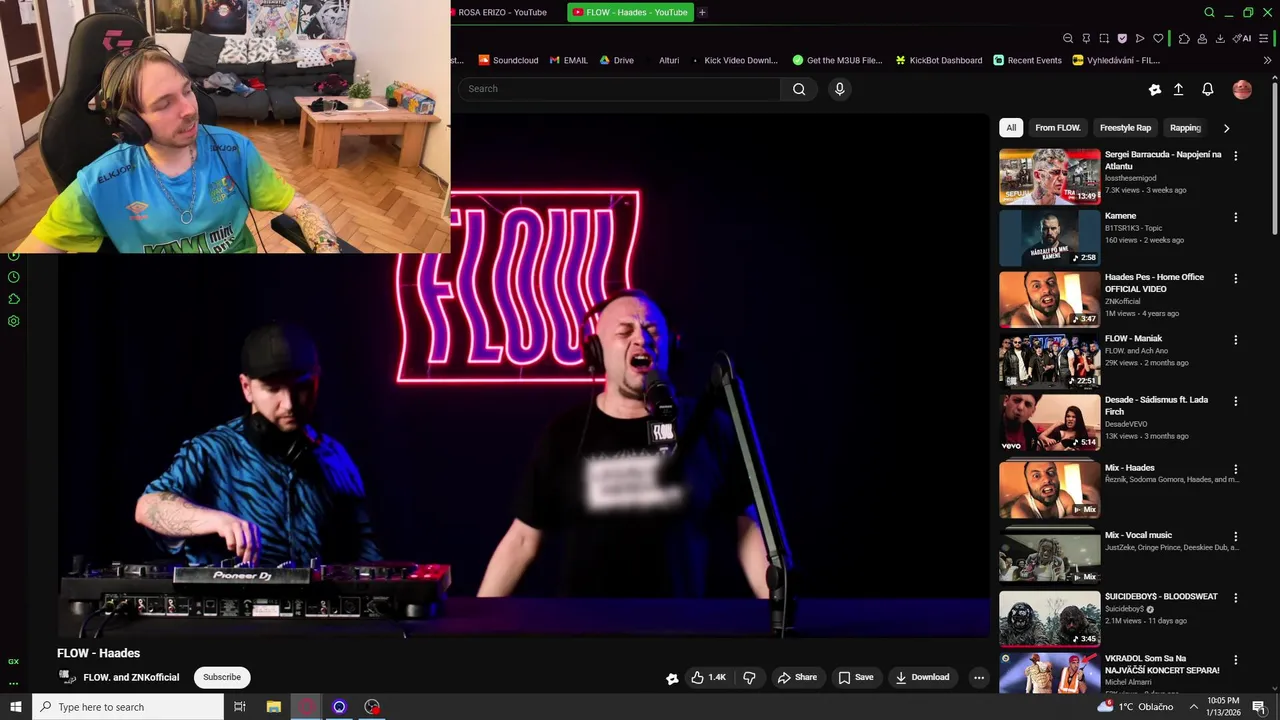This screenshot has width=1280, height=720.
Task: Click the Download button
Action: (x=922, y=677)
